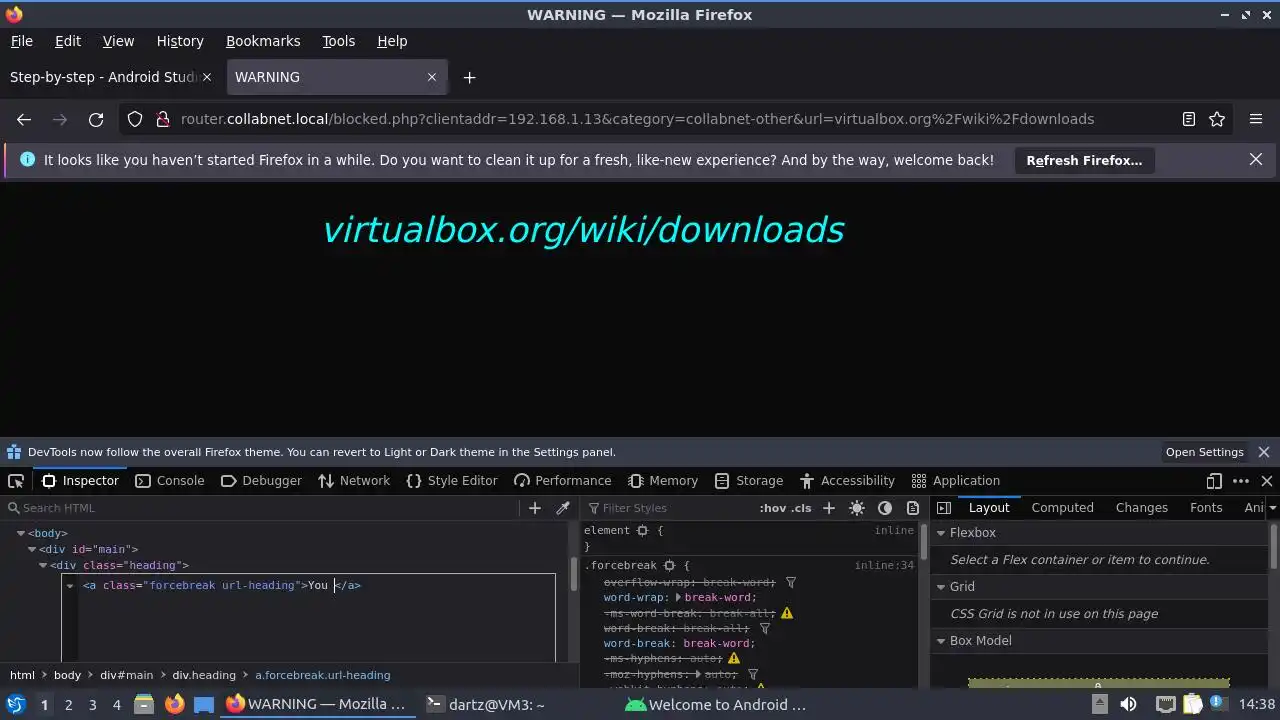1280x720 pixels.
Task: Open the Performance panel
Action: 562,481
